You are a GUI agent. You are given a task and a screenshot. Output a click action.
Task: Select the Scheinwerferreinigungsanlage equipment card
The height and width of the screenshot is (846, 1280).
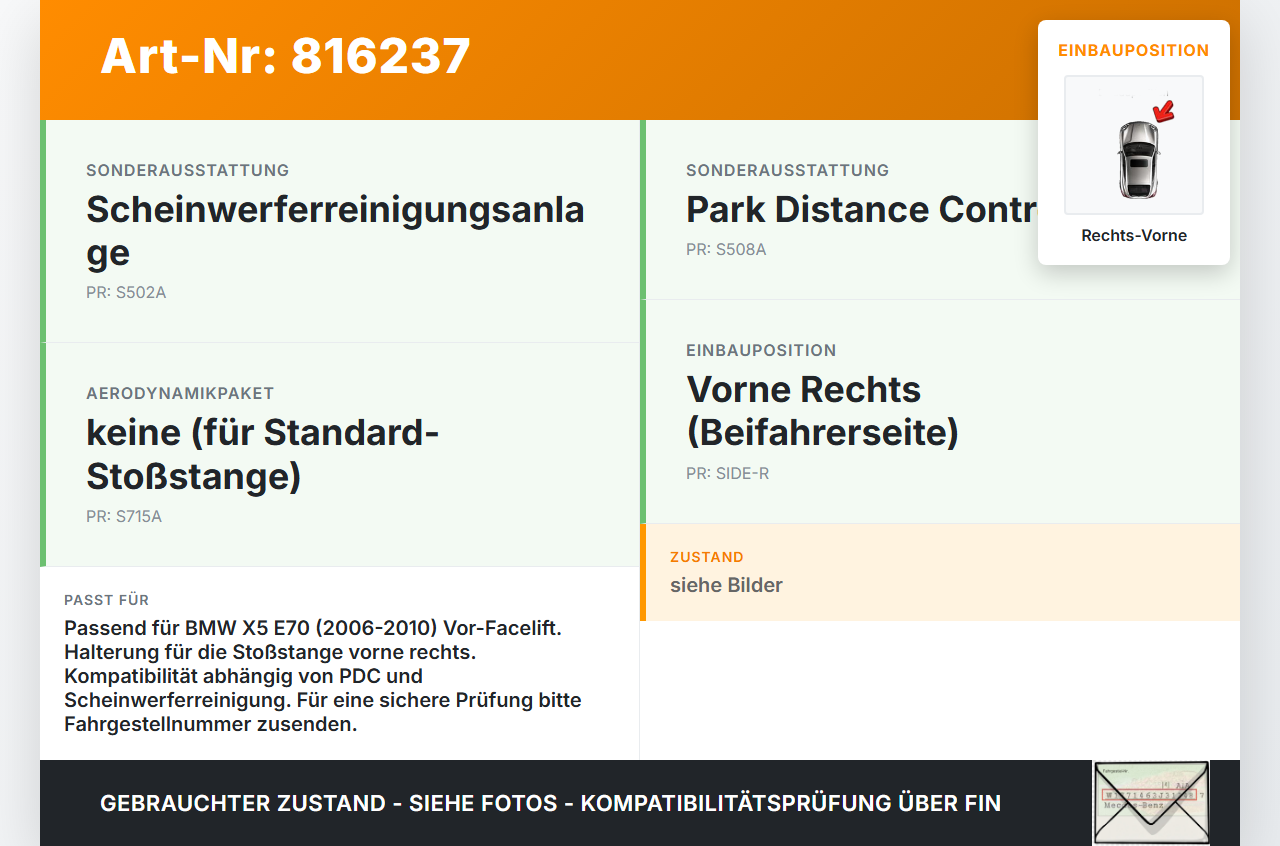click(x=340, y=231)
